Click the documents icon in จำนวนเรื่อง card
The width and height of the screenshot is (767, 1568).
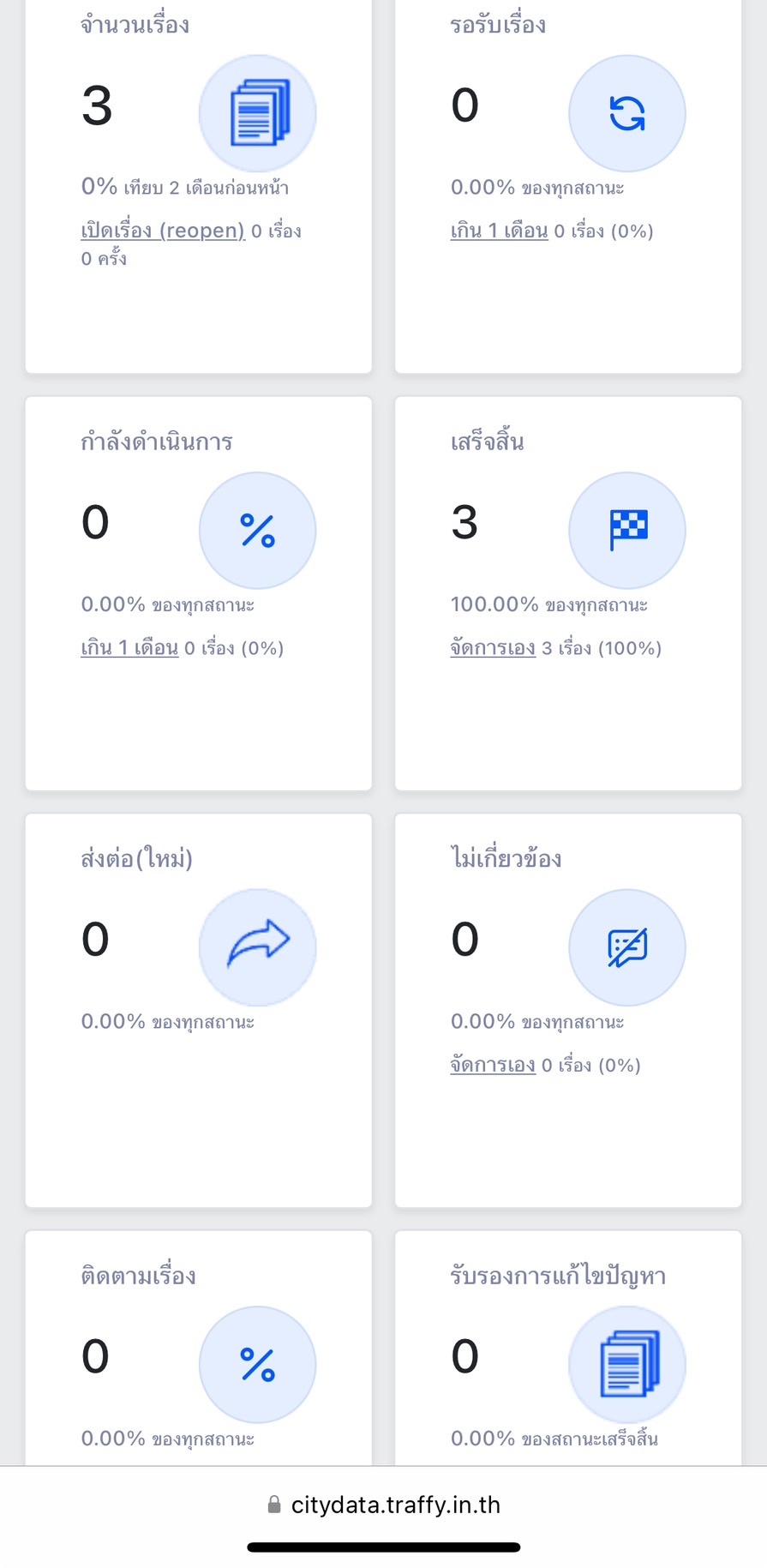[258, 113]
